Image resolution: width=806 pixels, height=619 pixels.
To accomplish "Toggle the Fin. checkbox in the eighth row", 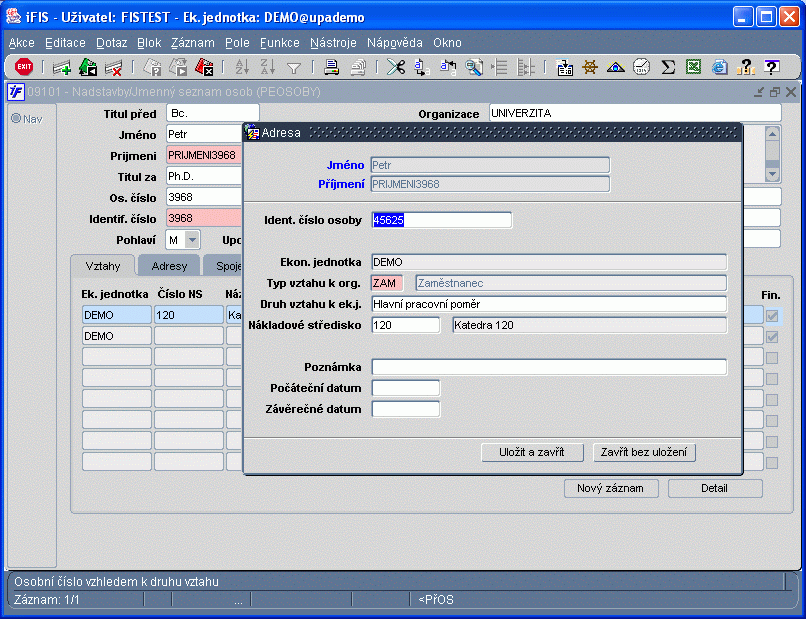I will coord(772,463).
